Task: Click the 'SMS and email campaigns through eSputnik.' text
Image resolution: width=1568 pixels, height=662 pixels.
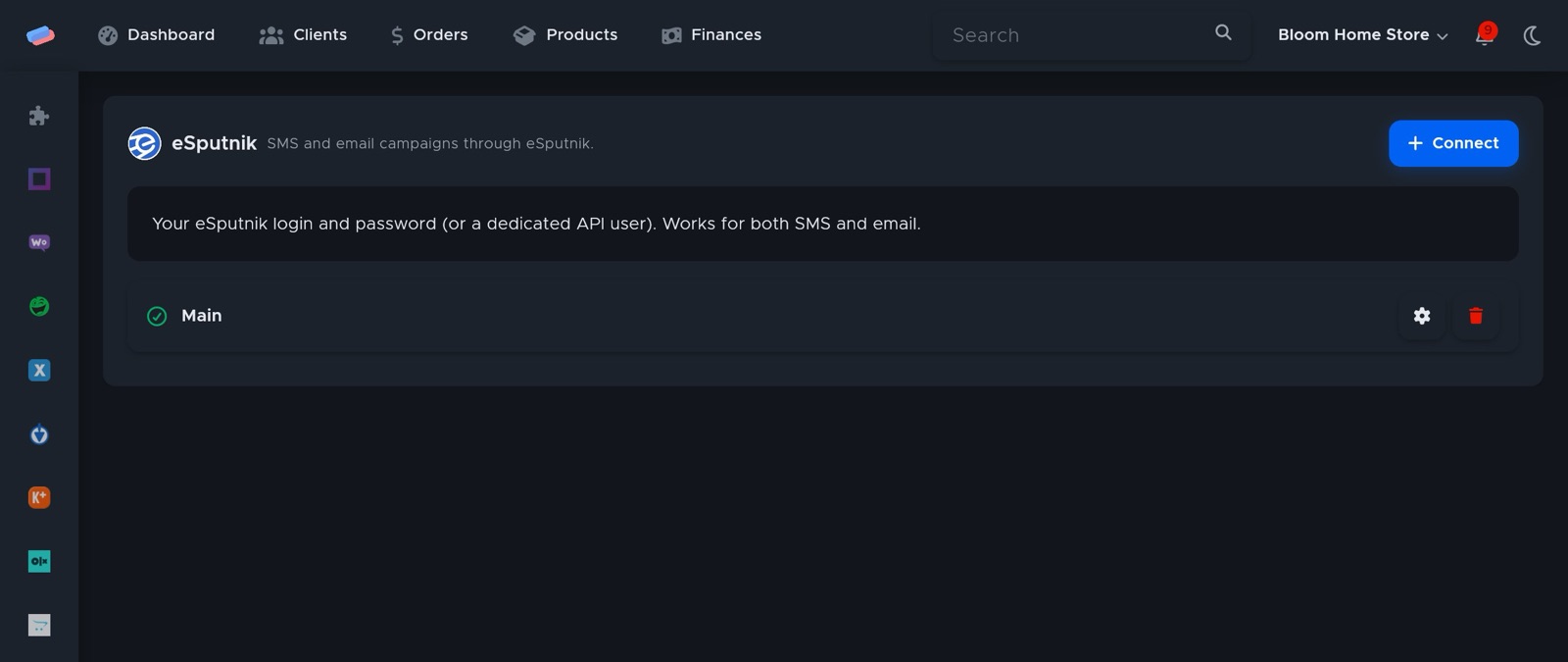Action: pyautogui.click(x=430, y=143)
